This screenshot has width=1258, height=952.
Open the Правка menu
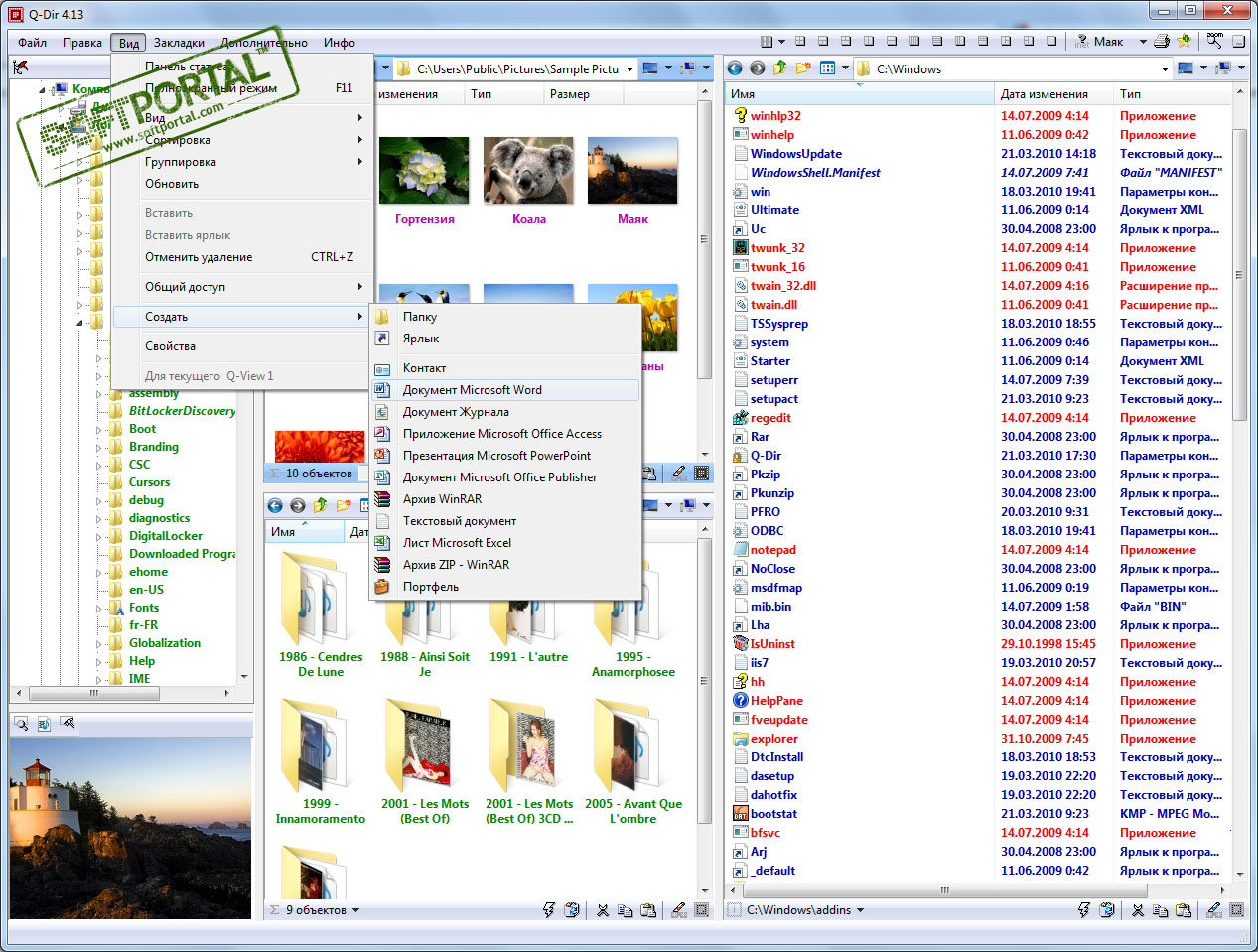tap(82, 43)
